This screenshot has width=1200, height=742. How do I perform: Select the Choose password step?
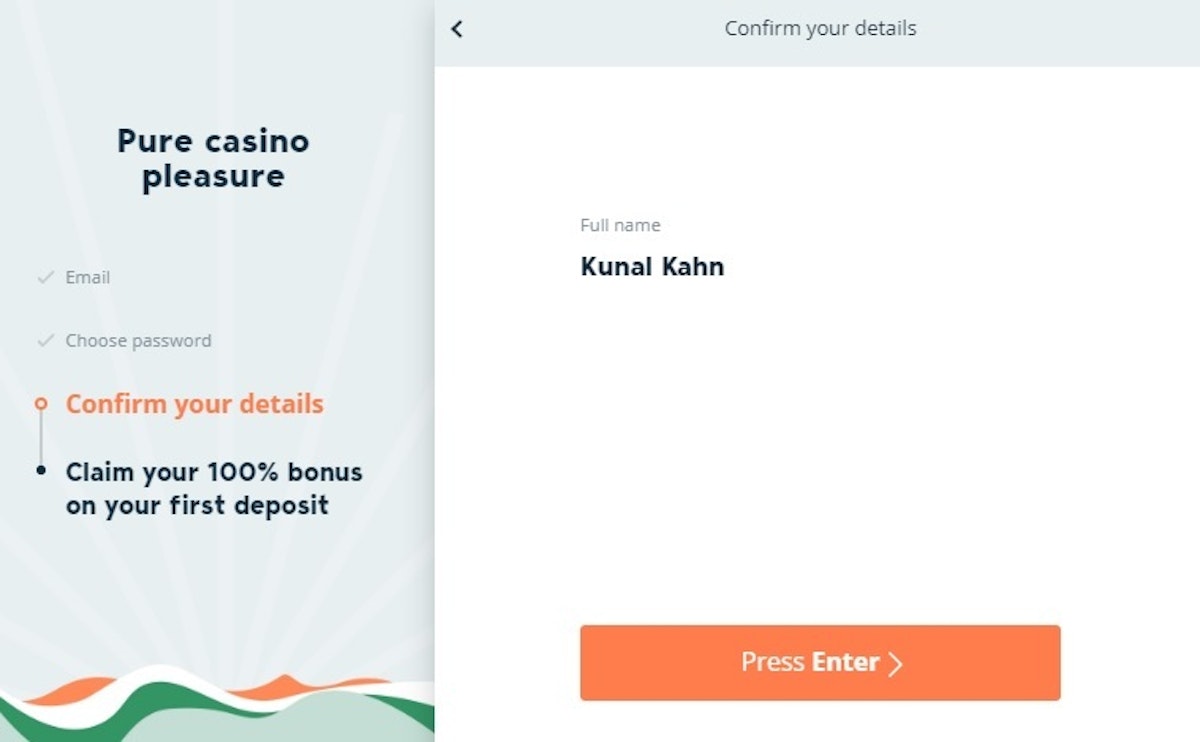pos(138,341)
